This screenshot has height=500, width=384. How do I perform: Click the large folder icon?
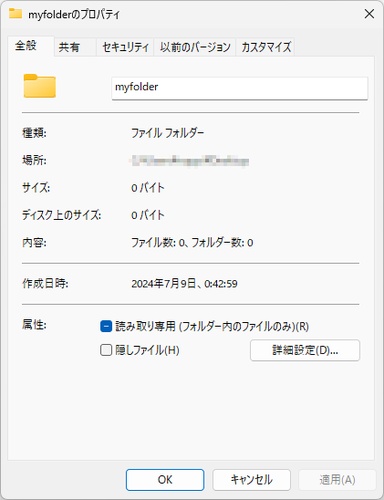coord(40,86)
